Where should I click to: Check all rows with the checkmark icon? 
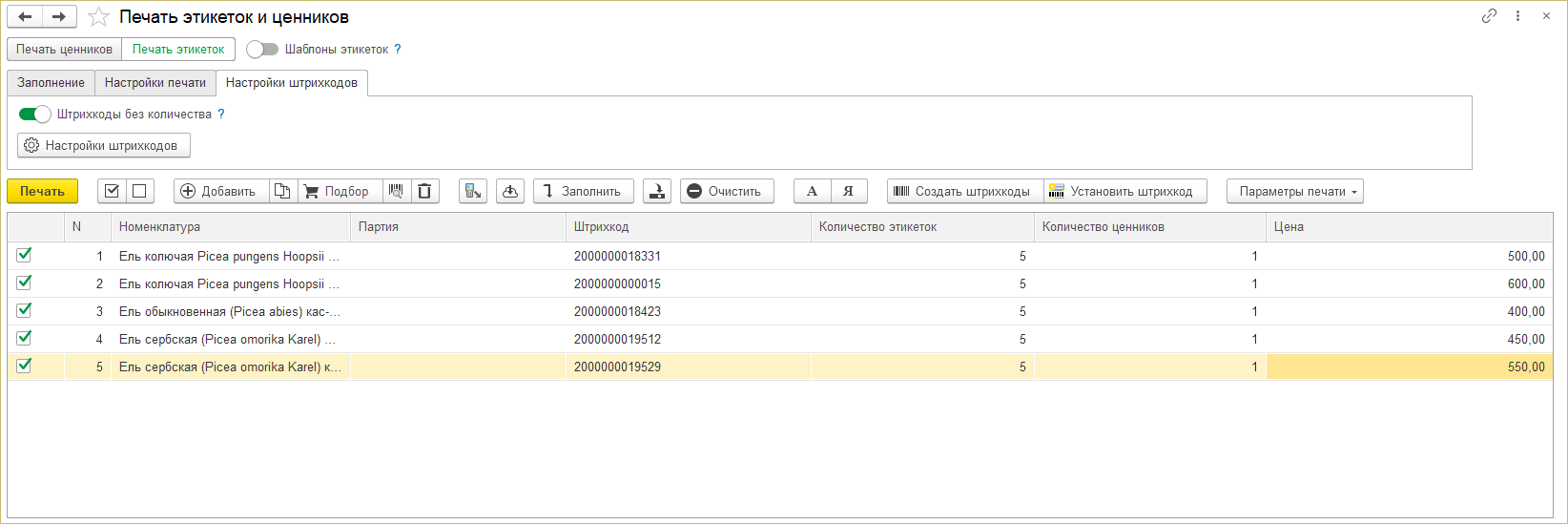click(x=112, y=191)
